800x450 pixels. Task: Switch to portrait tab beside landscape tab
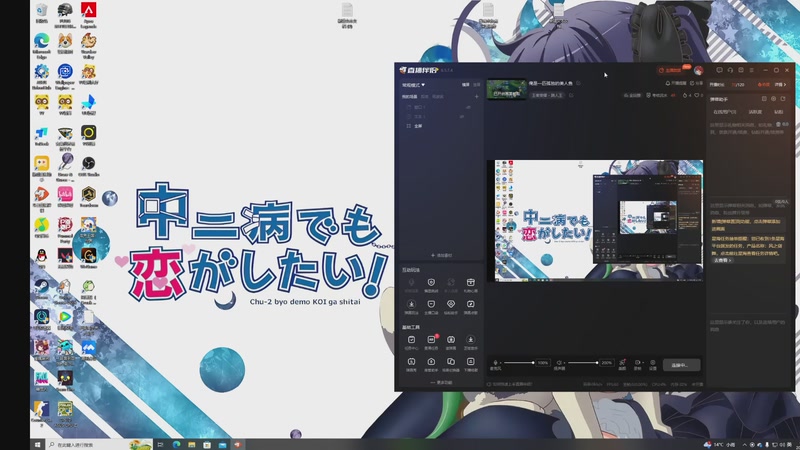coord(477,85)
